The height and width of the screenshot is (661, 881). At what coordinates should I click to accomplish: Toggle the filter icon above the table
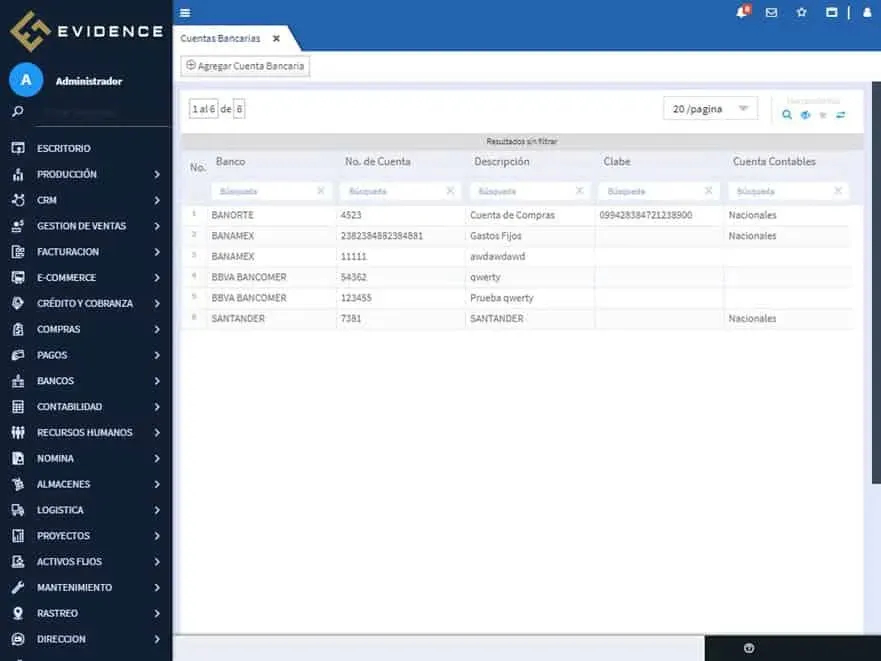[x=822, y=114]
